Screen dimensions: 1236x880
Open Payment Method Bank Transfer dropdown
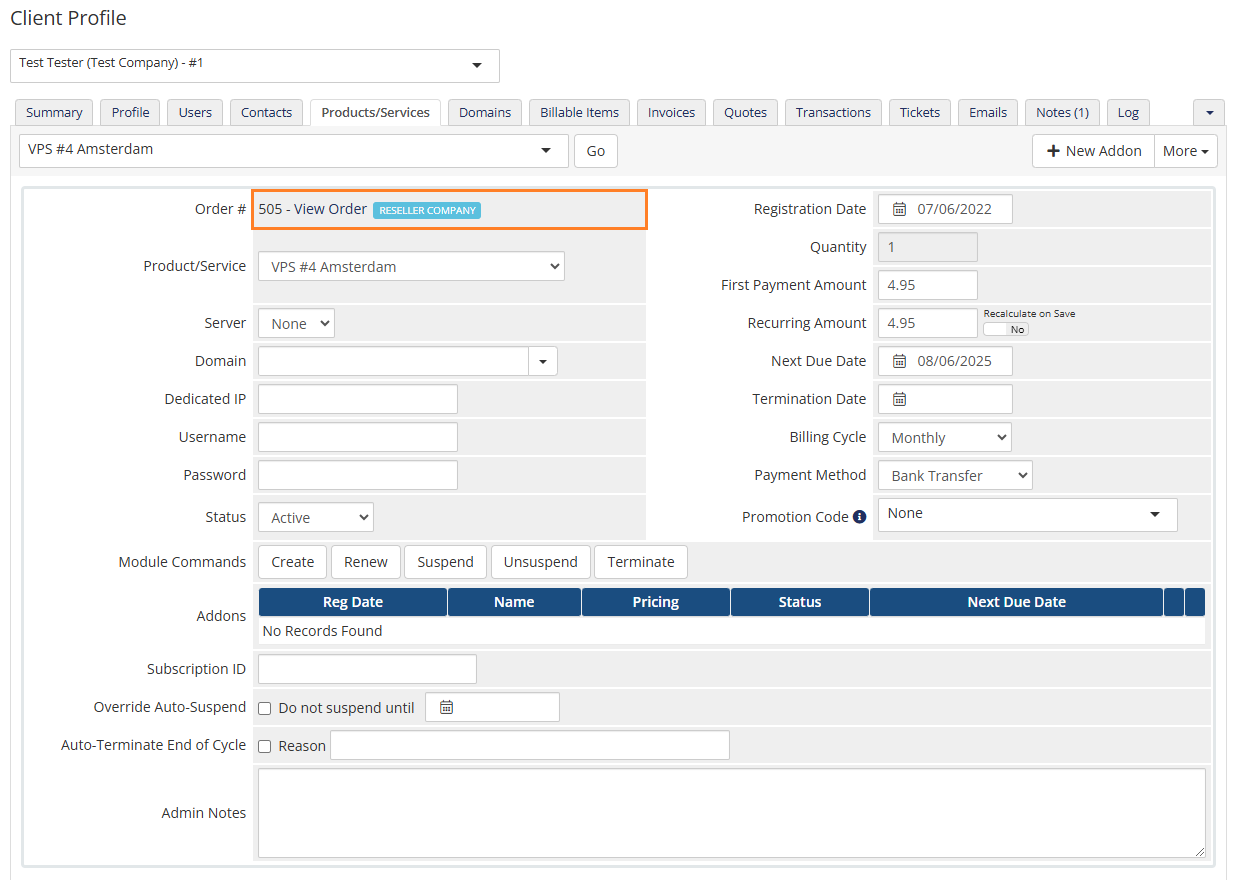(x=955, y=475)
